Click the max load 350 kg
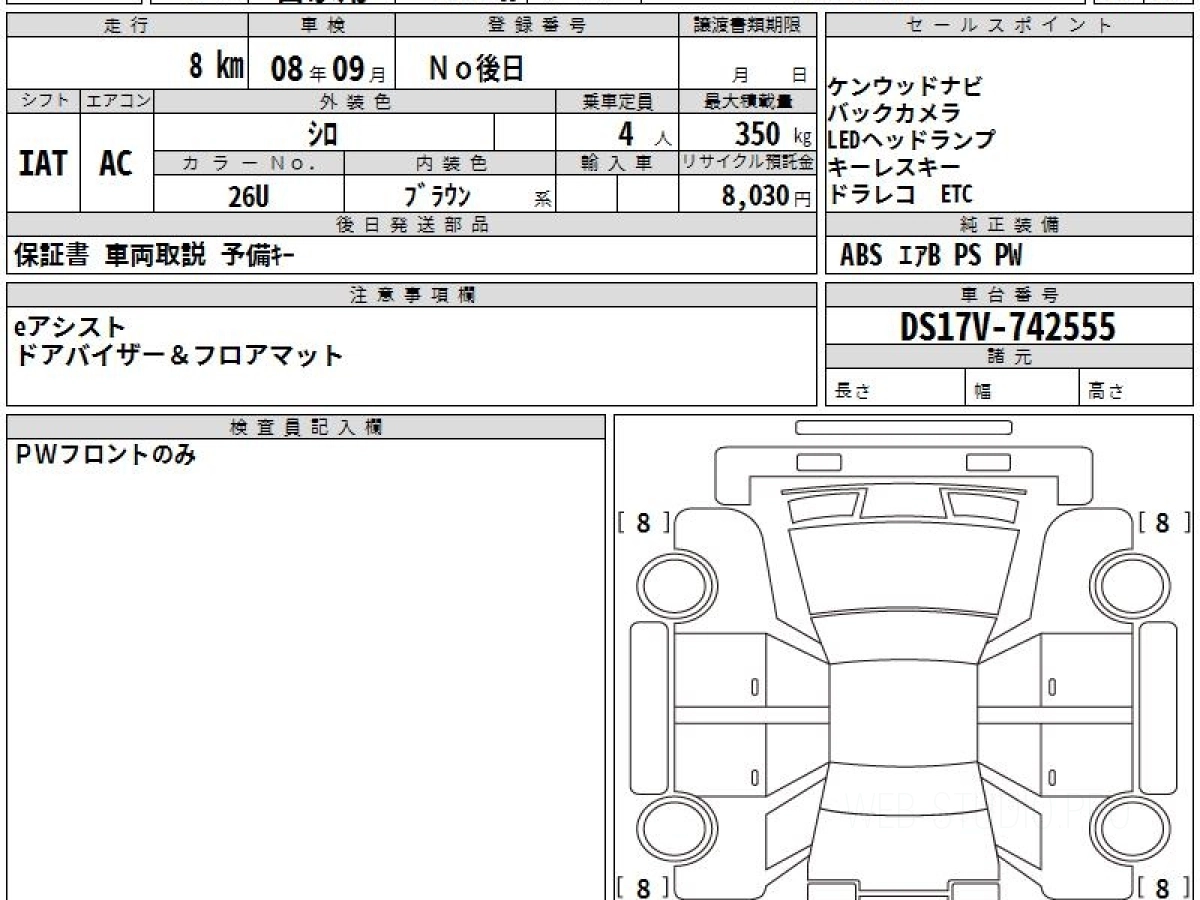The image size is (1200, 900). 772,132
